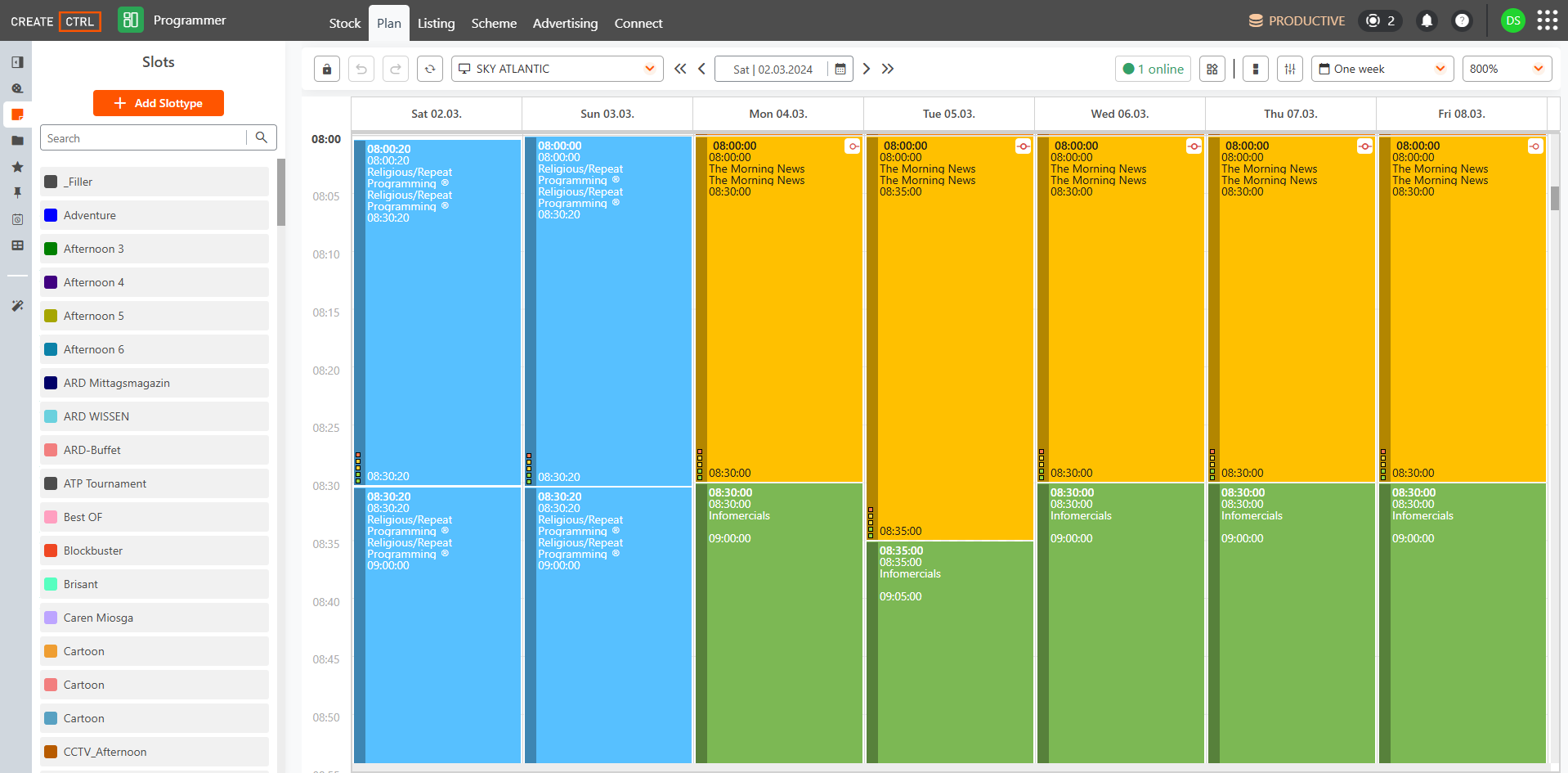
Task: Select the Afternoon 3 slot type
Action: pos(155,249)
